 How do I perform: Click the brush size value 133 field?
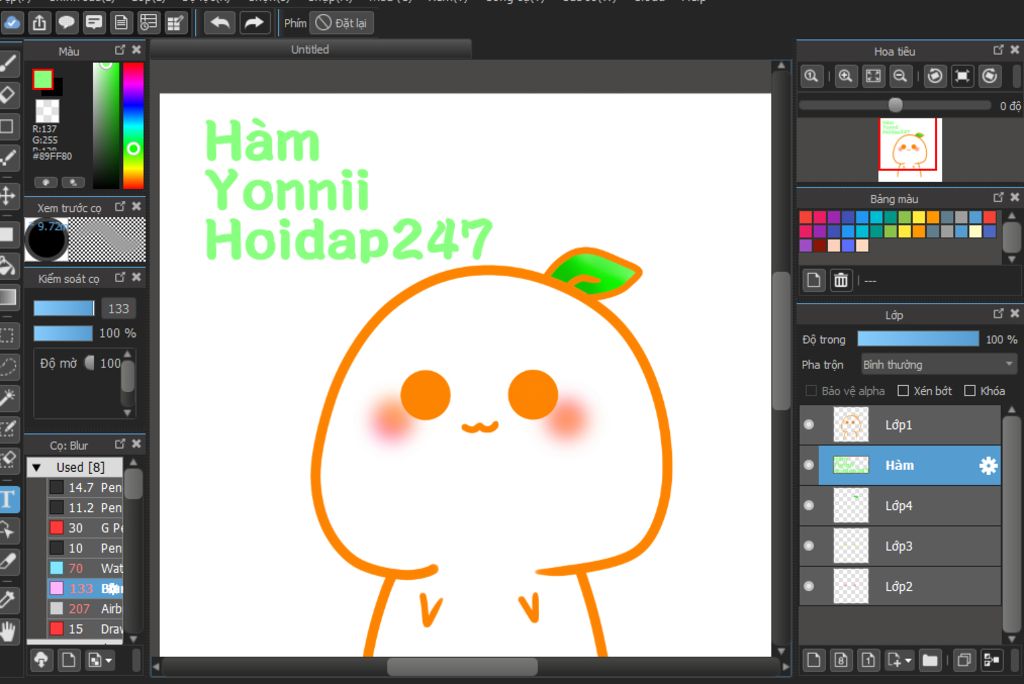click(118, 308)
